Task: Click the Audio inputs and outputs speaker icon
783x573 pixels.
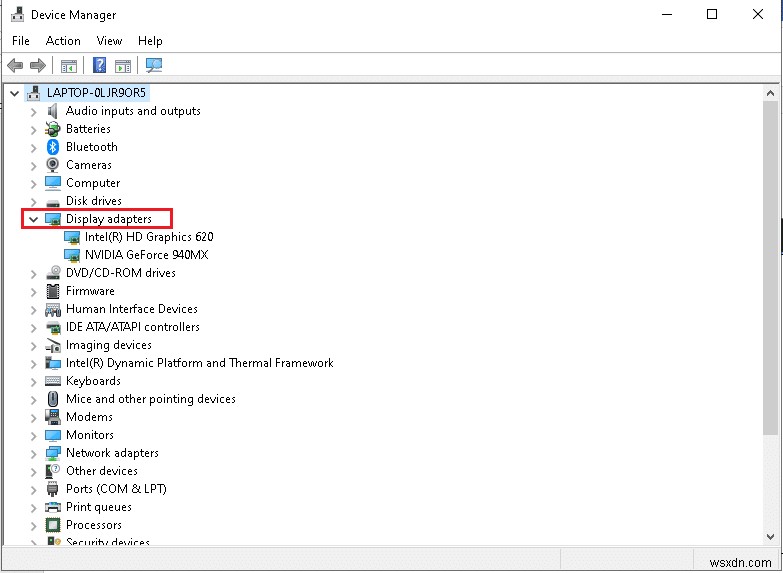Action: click(52, 111)
